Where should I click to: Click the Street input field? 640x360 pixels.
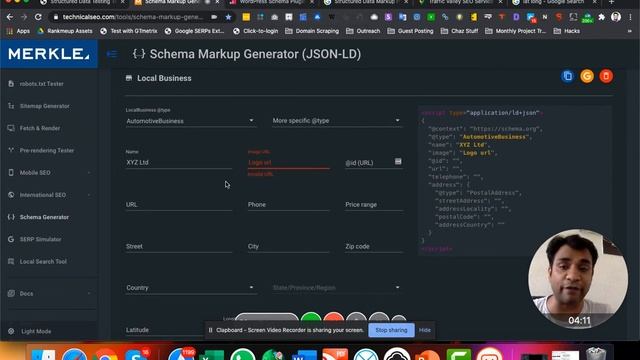(x=178, y=247)
